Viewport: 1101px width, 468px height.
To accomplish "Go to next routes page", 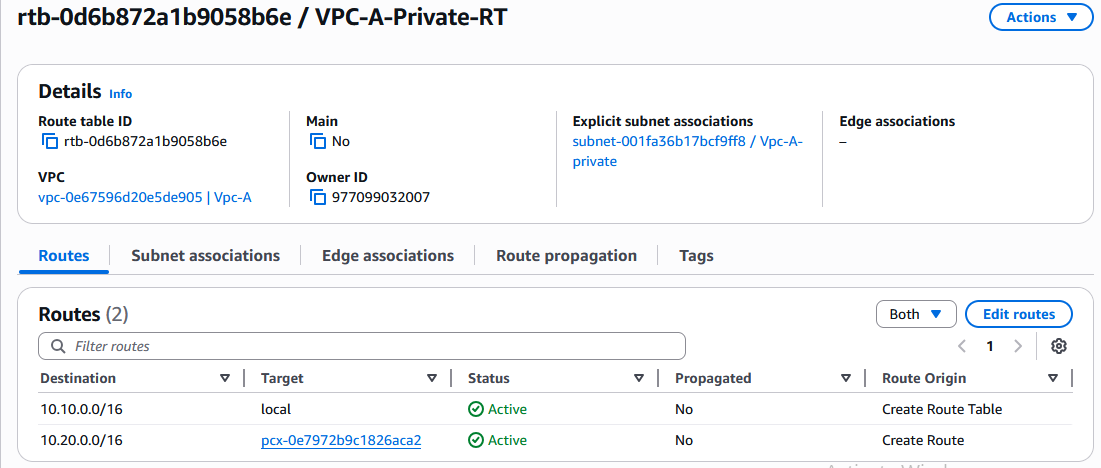I will click(1018, 346).
